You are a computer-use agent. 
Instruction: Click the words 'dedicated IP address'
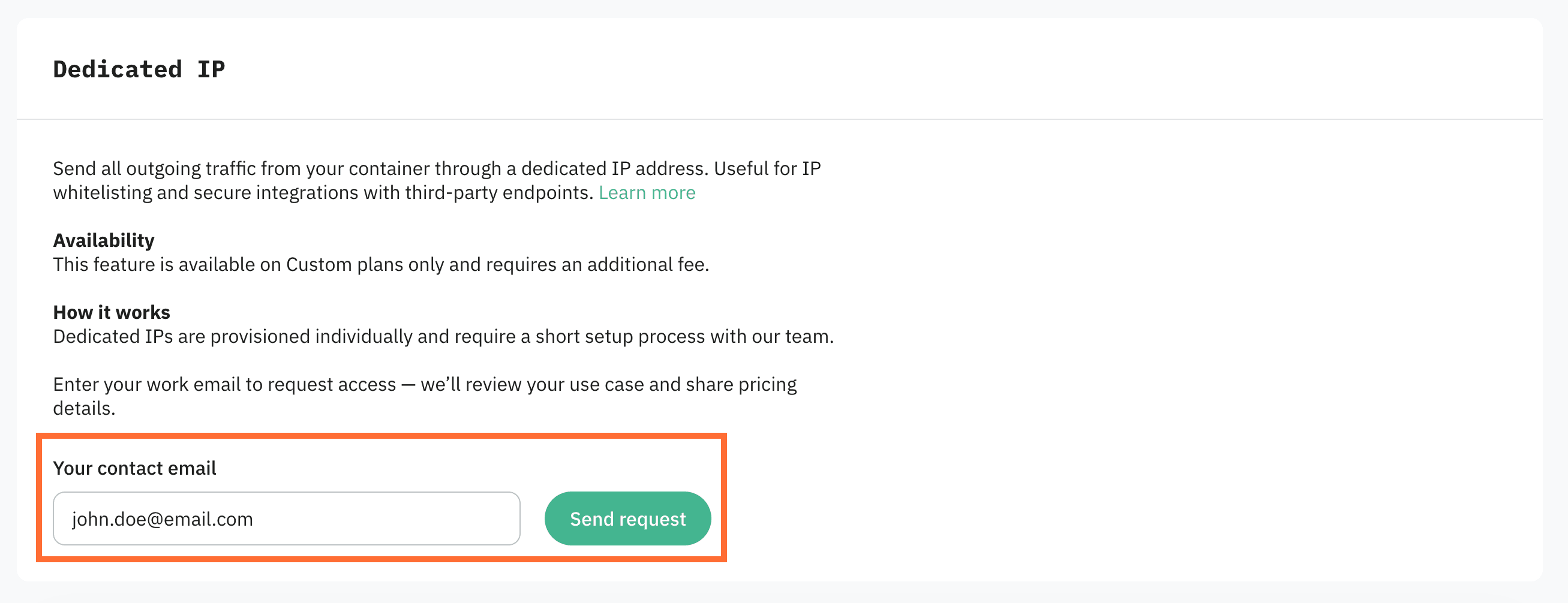coord(615,168)
